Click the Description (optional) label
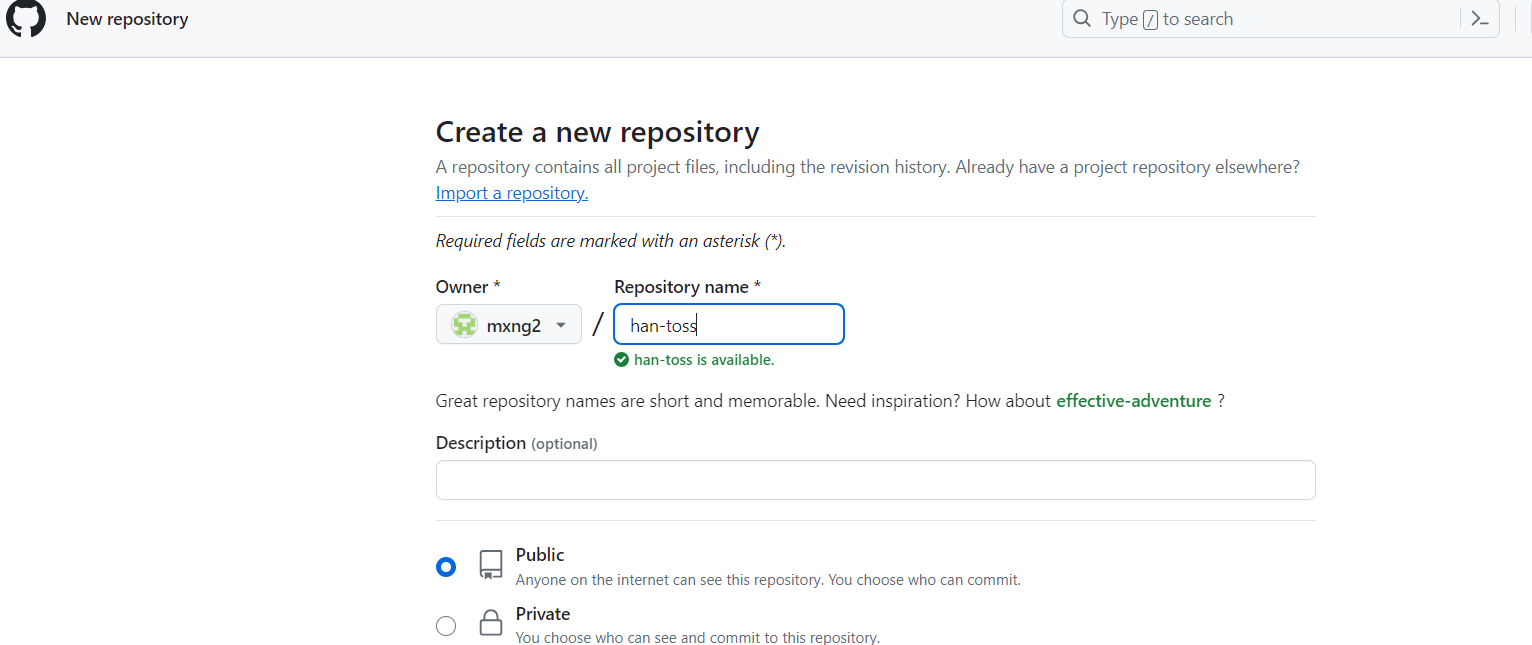The height and width of the screenshot is (645, 1532). click(x=517, y=443)
